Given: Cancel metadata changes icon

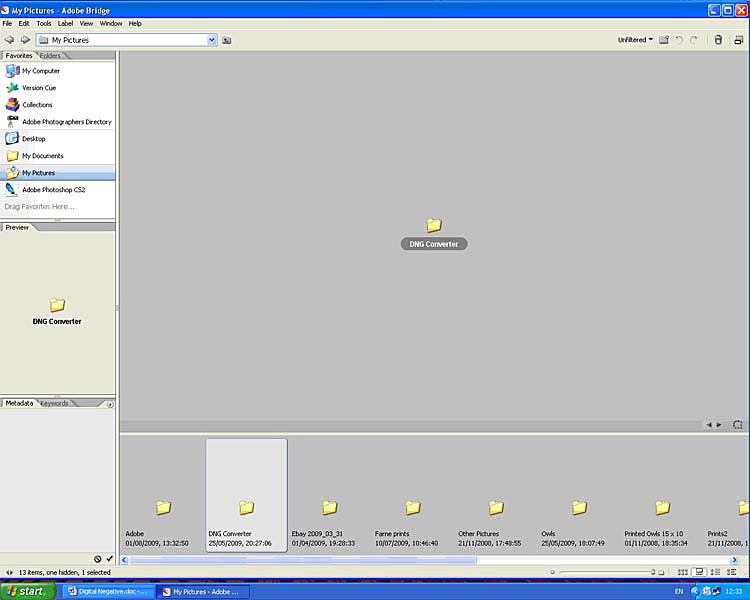Looking at the screenshot, I should point(98,559).
